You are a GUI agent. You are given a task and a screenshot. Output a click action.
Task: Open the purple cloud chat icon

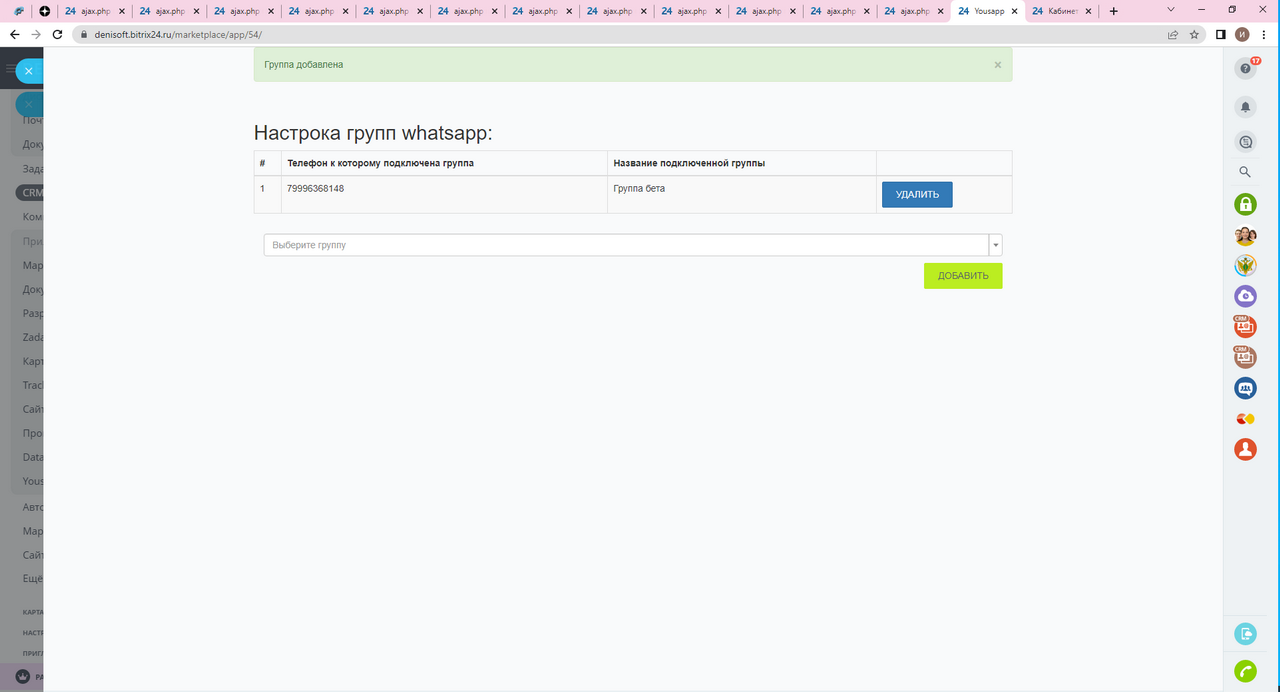coord(1245,296)
